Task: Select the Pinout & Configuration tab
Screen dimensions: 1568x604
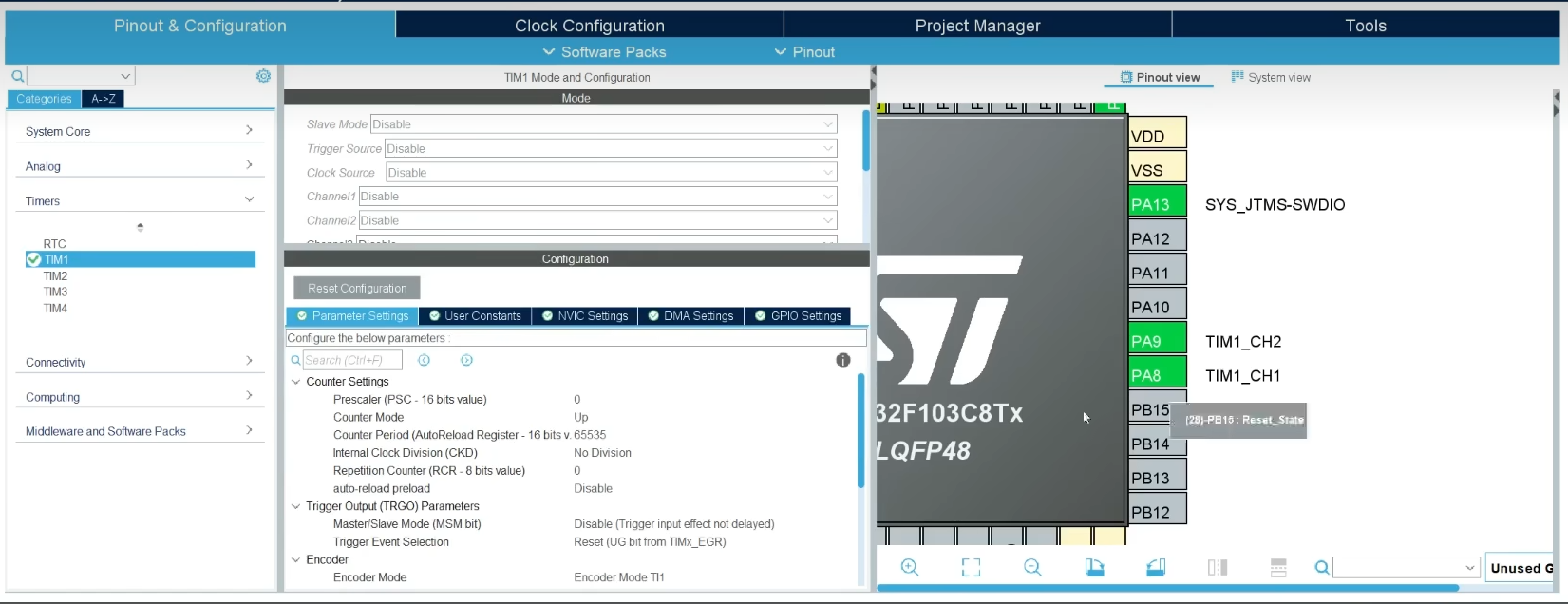Action: tap(200, 26)
